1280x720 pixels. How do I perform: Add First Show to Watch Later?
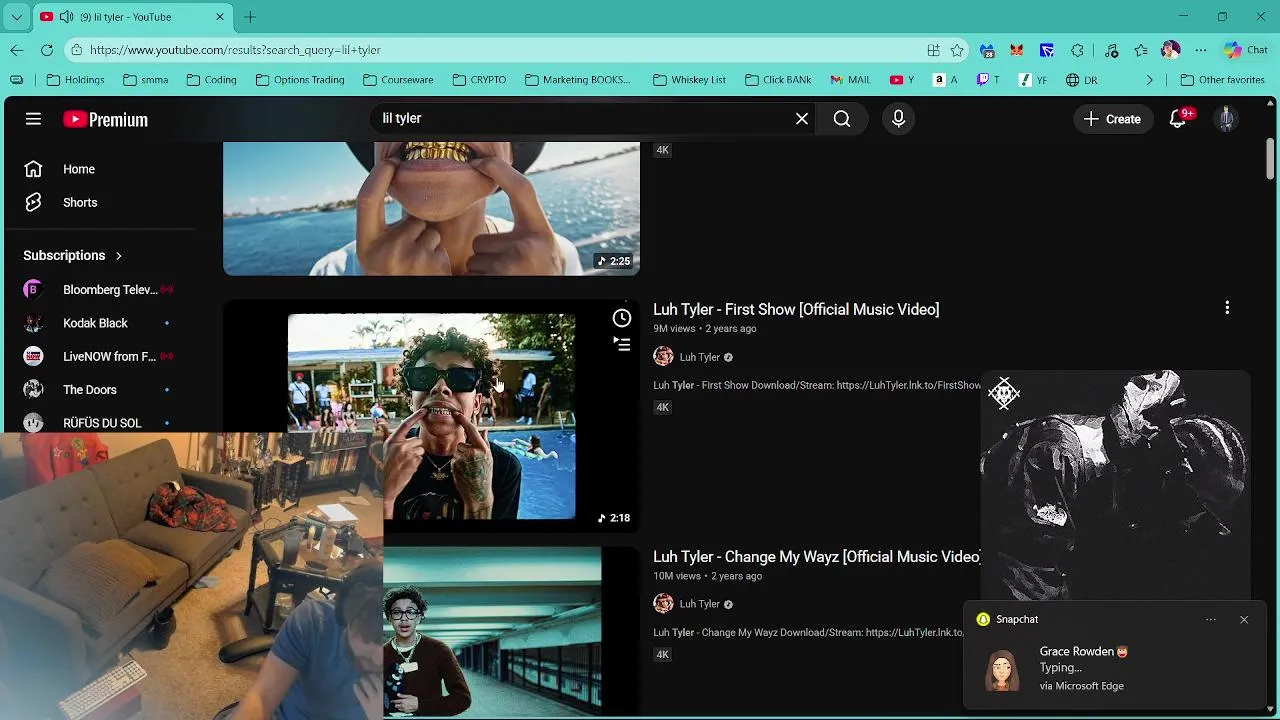tap(622, 318)
